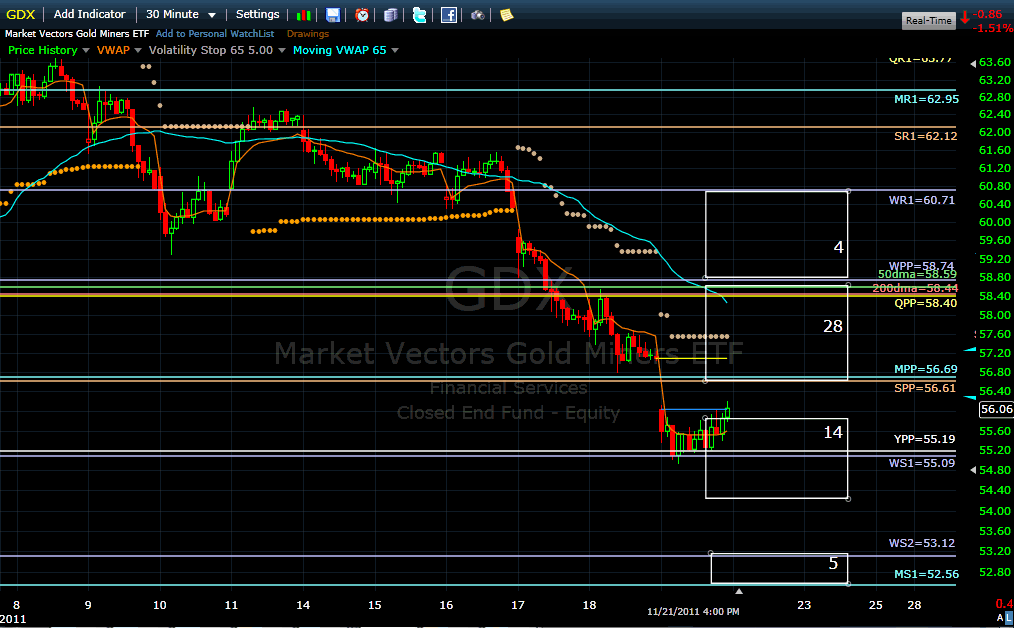Click the date label 14 on the time axis

303,605
